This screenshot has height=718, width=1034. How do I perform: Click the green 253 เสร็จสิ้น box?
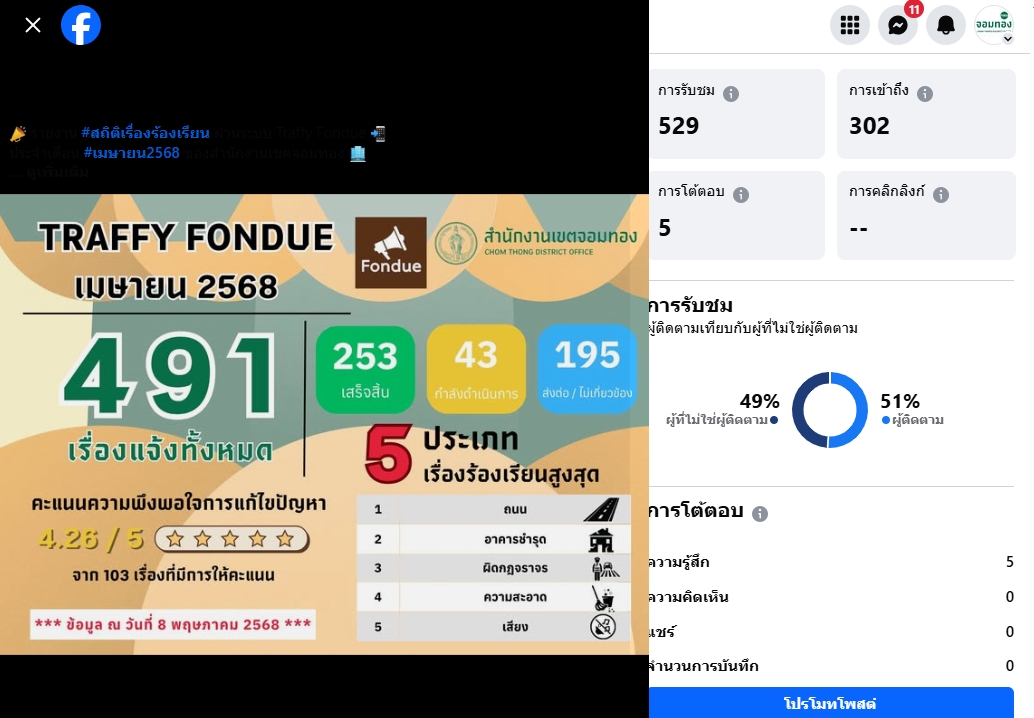365,369
